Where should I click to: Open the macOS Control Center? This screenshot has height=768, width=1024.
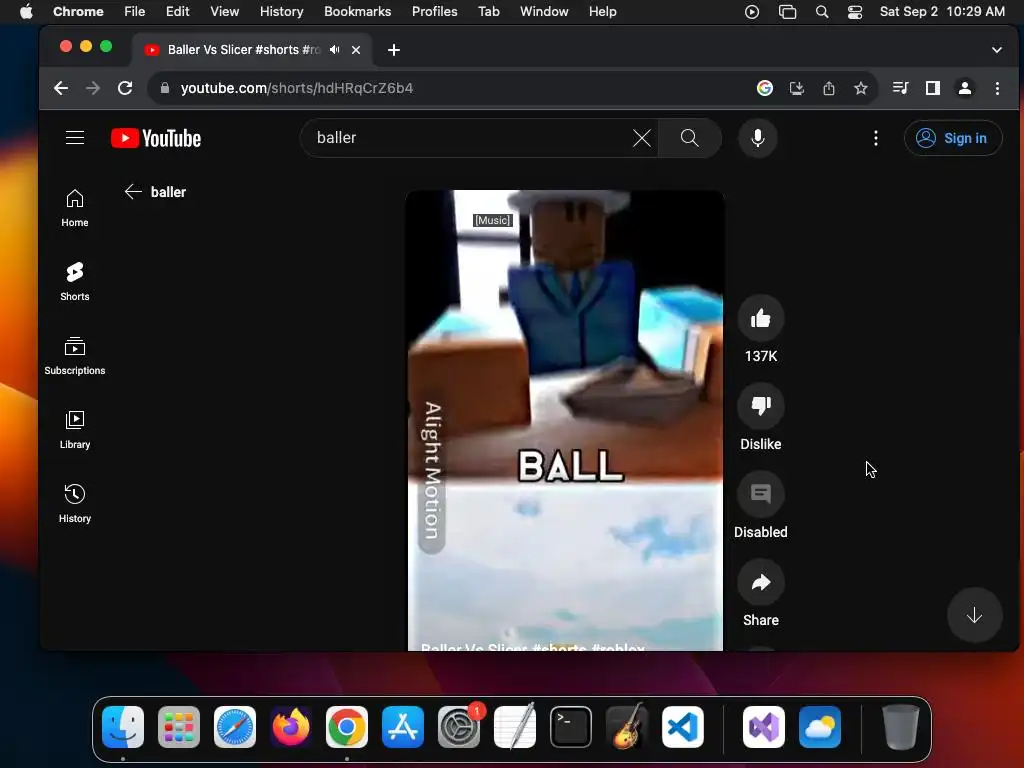click(x=855, y=12)
